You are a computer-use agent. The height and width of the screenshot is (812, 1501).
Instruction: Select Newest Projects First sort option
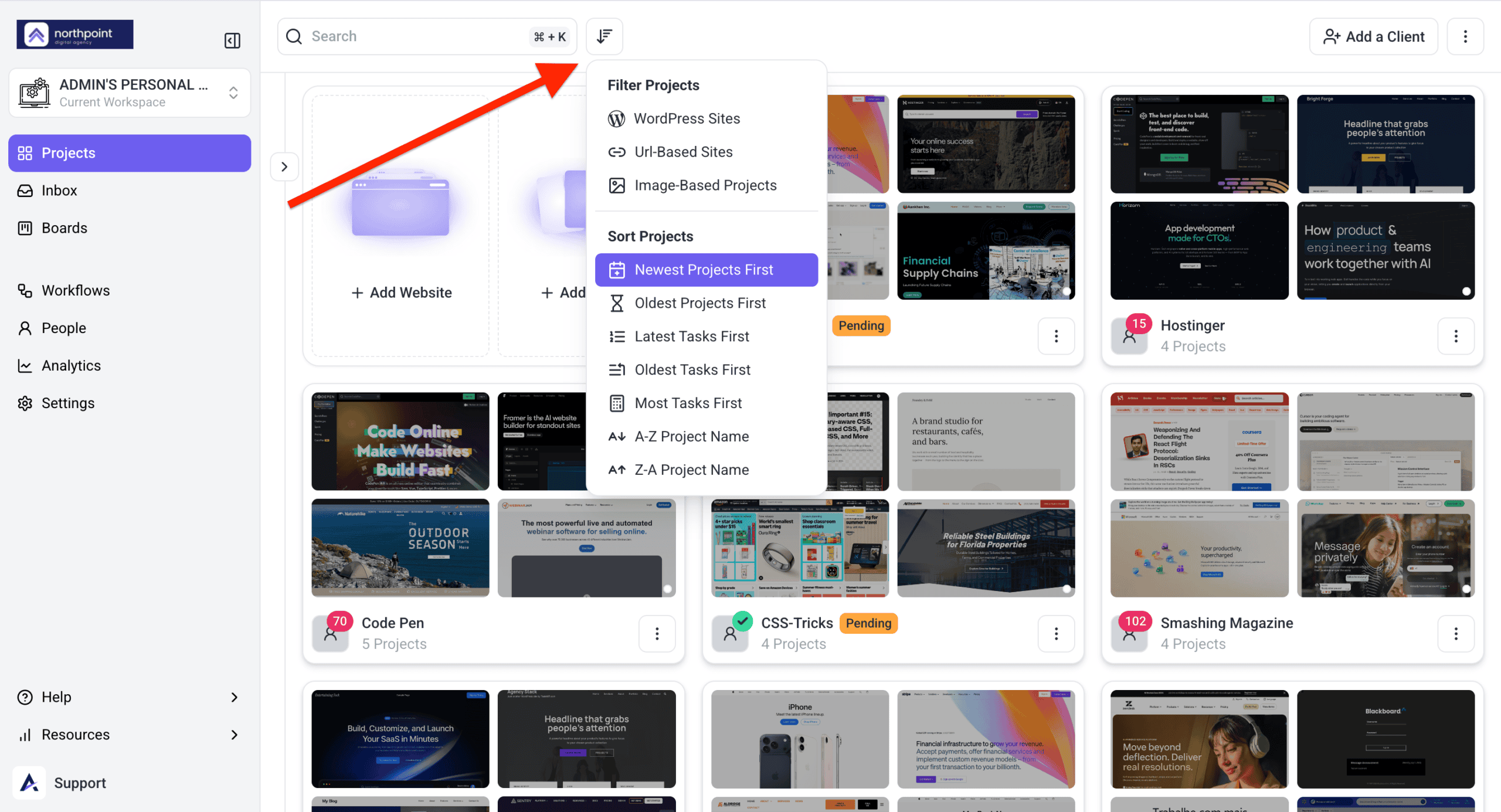point(707,270)
